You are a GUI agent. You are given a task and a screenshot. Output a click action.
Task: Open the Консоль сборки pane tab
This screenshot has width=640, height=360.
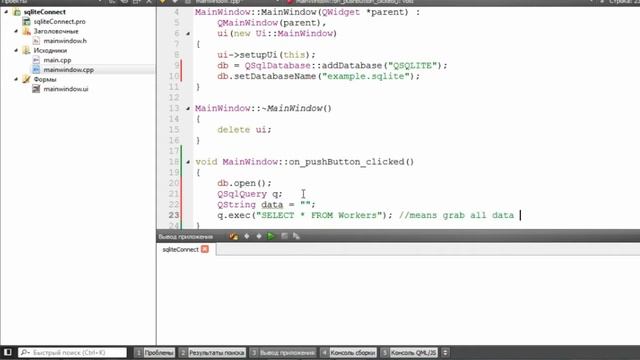[348, 353]
